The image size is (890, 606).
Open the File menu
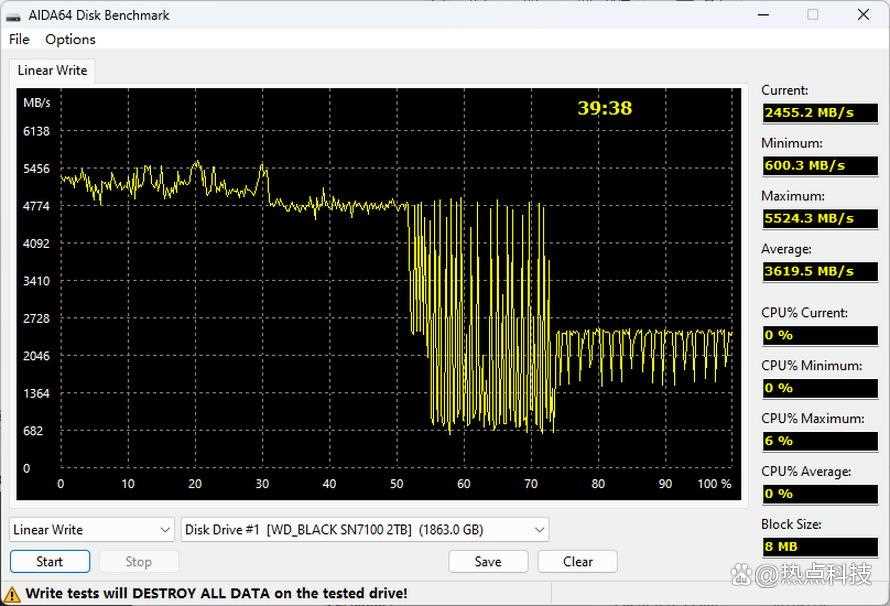pos(19,39)
